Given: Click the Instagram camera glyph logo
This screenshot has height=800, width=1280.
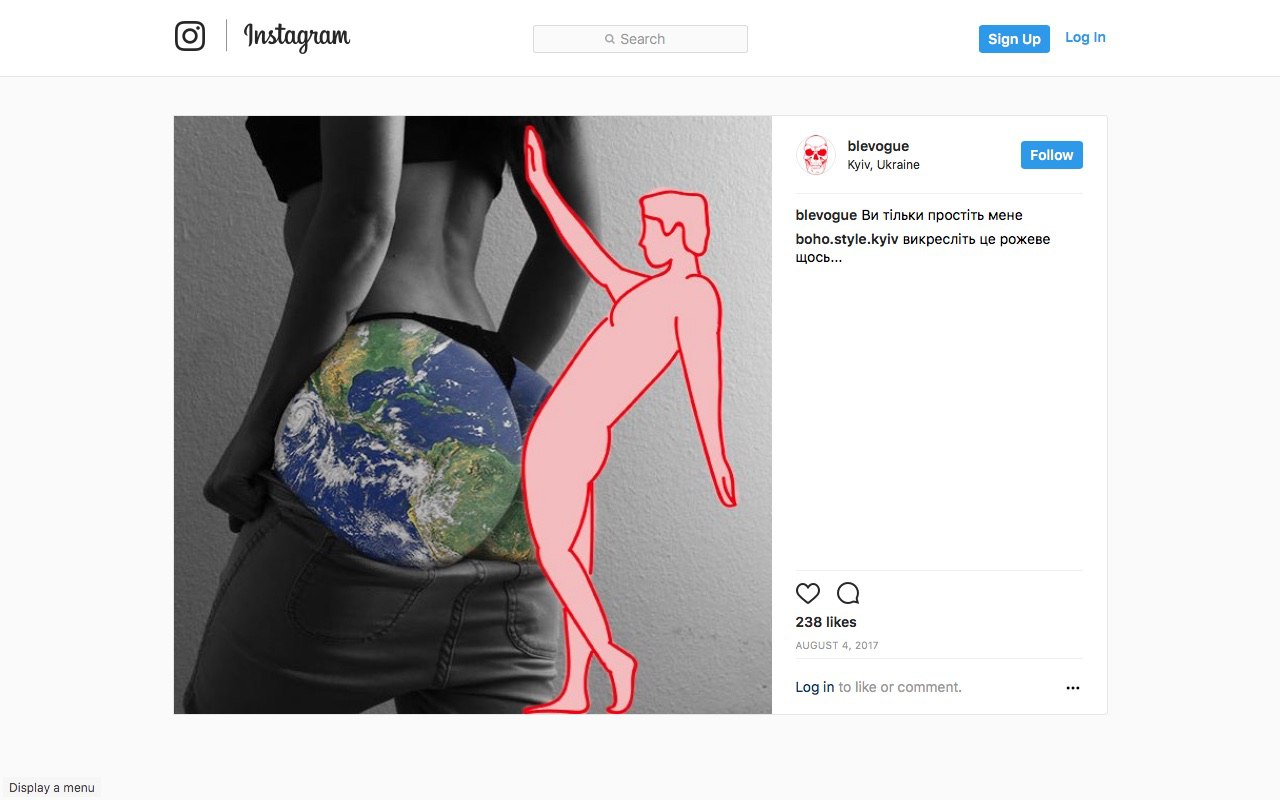Looking at the screenshot, I should (x=190, y=37).
